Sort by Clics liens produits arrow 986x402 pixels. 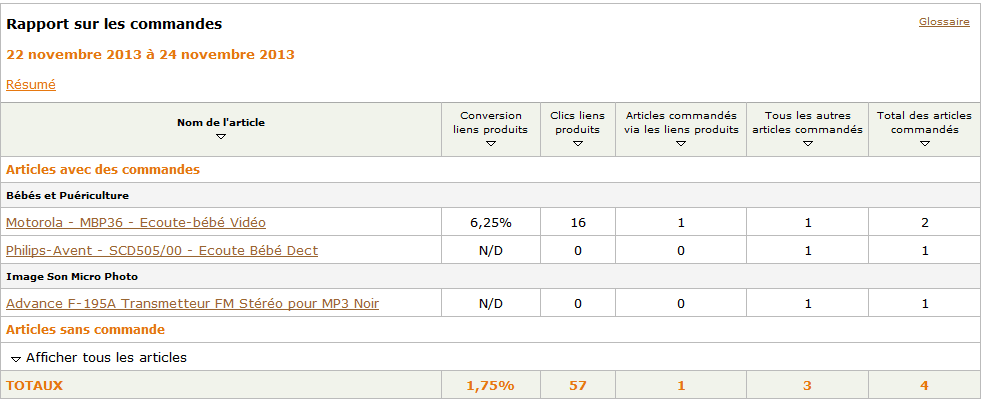(578, 144)
